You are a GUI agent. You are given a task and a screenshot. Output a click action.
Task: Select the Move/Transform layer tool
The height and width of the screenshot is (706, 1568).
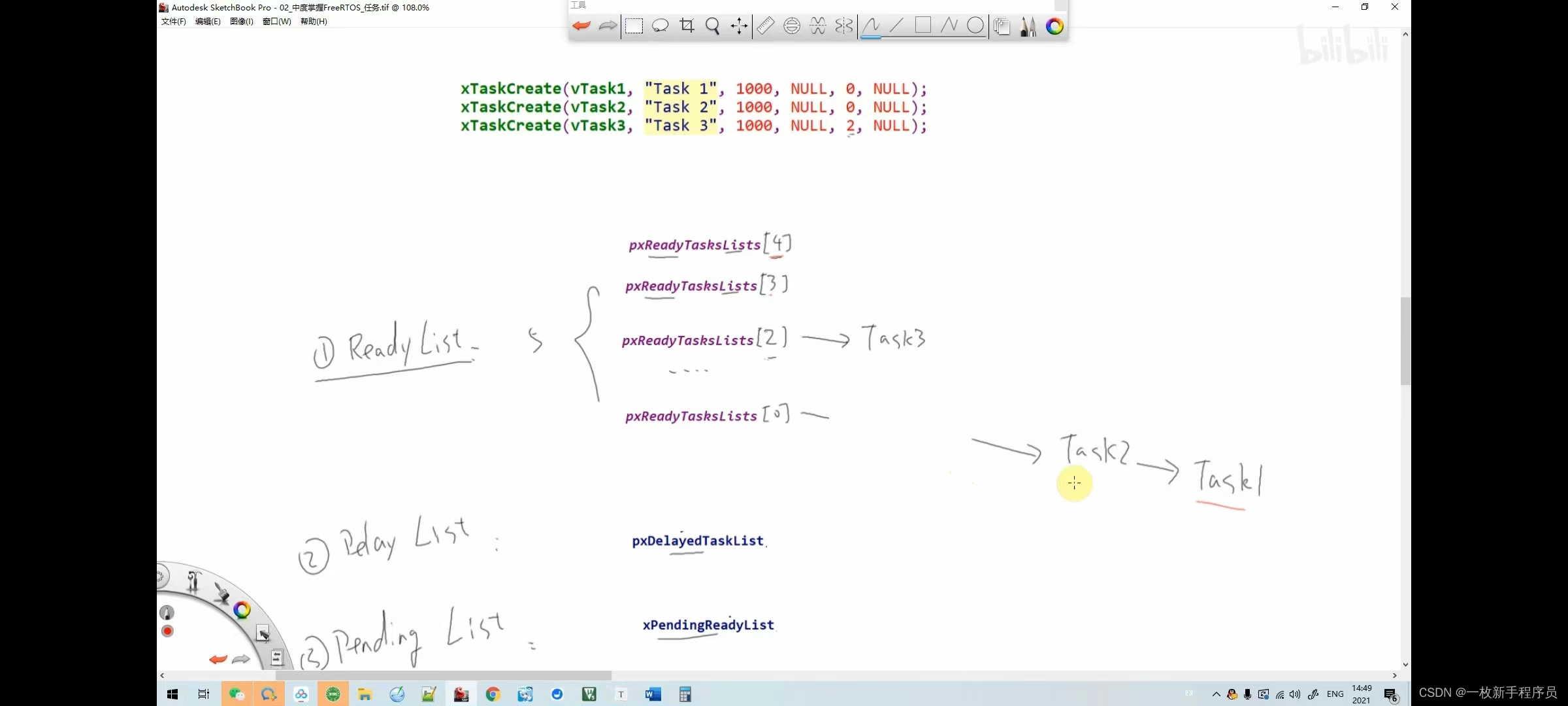click(x=739, y=26)
